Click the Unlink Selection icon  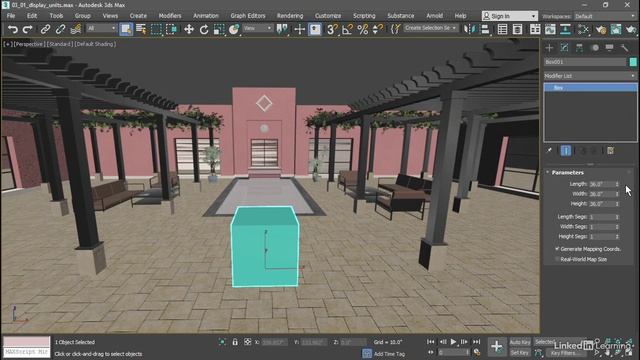60,29
